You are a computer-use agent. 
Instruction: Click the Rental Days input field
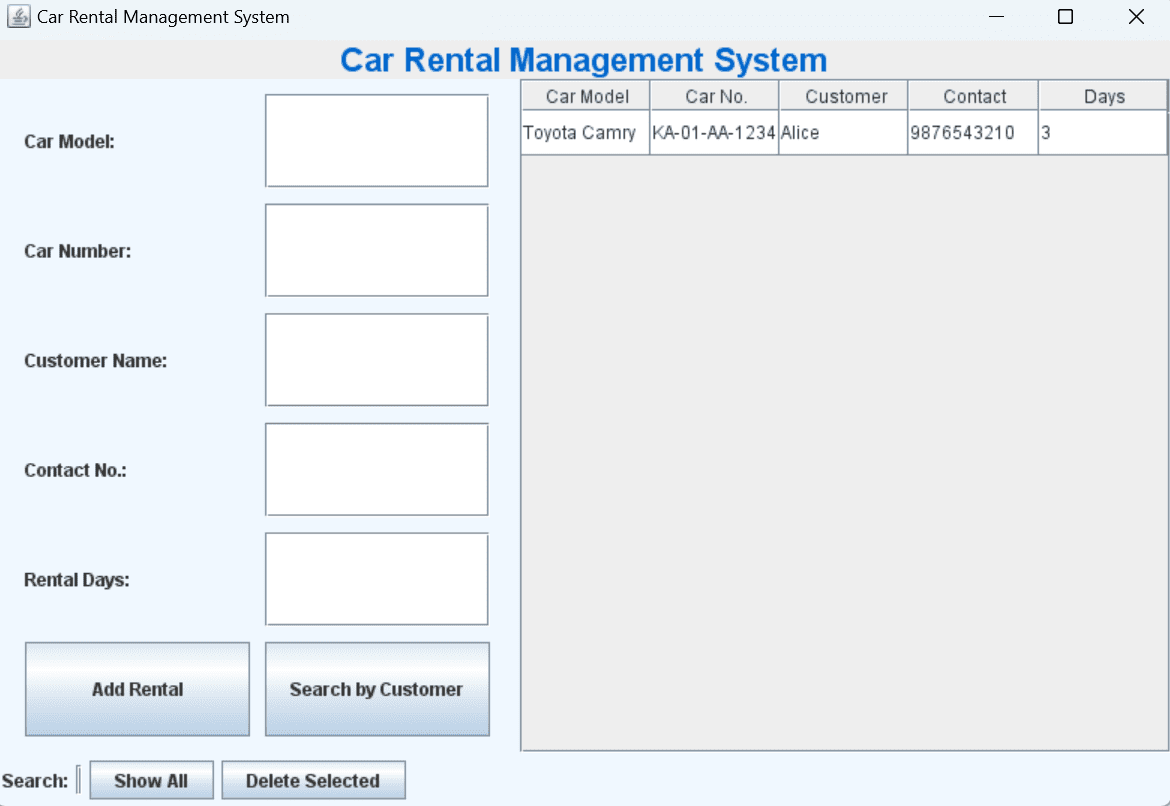coord(376,579)
